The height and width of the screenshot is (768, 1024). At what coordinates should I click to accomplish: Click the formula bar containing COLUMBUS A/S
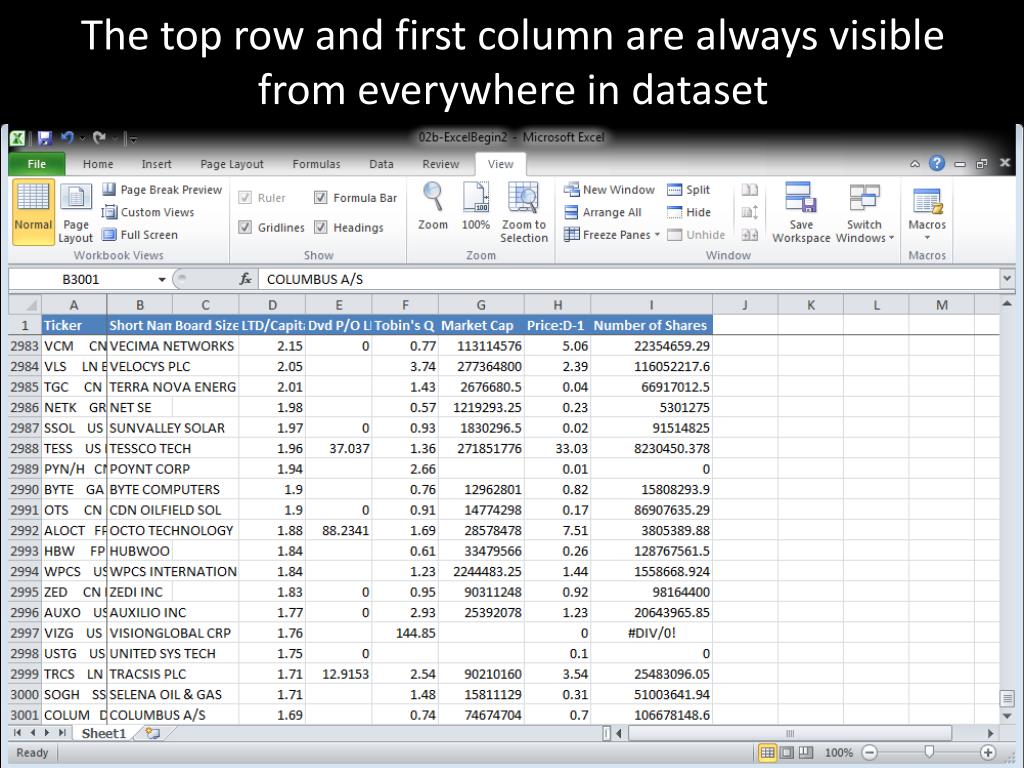[629, 280]
